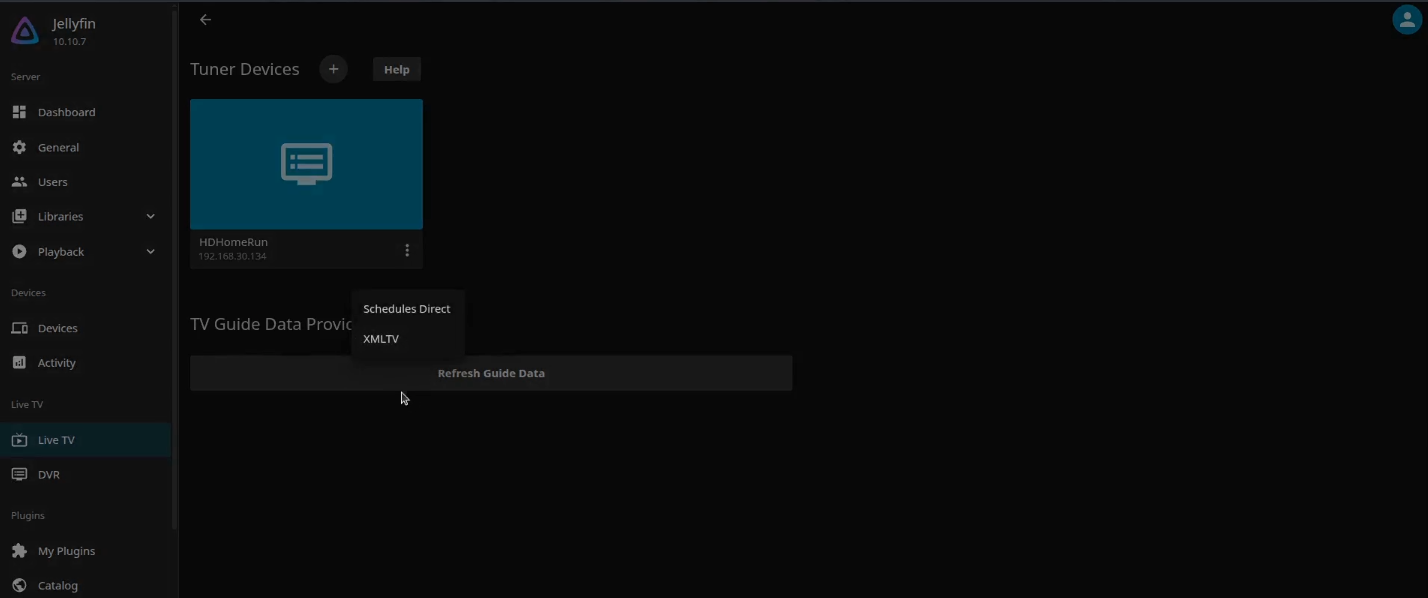Open the plugin Catalog page
The width and height of the screenshot is (1428, 598).
coord(85,585)
